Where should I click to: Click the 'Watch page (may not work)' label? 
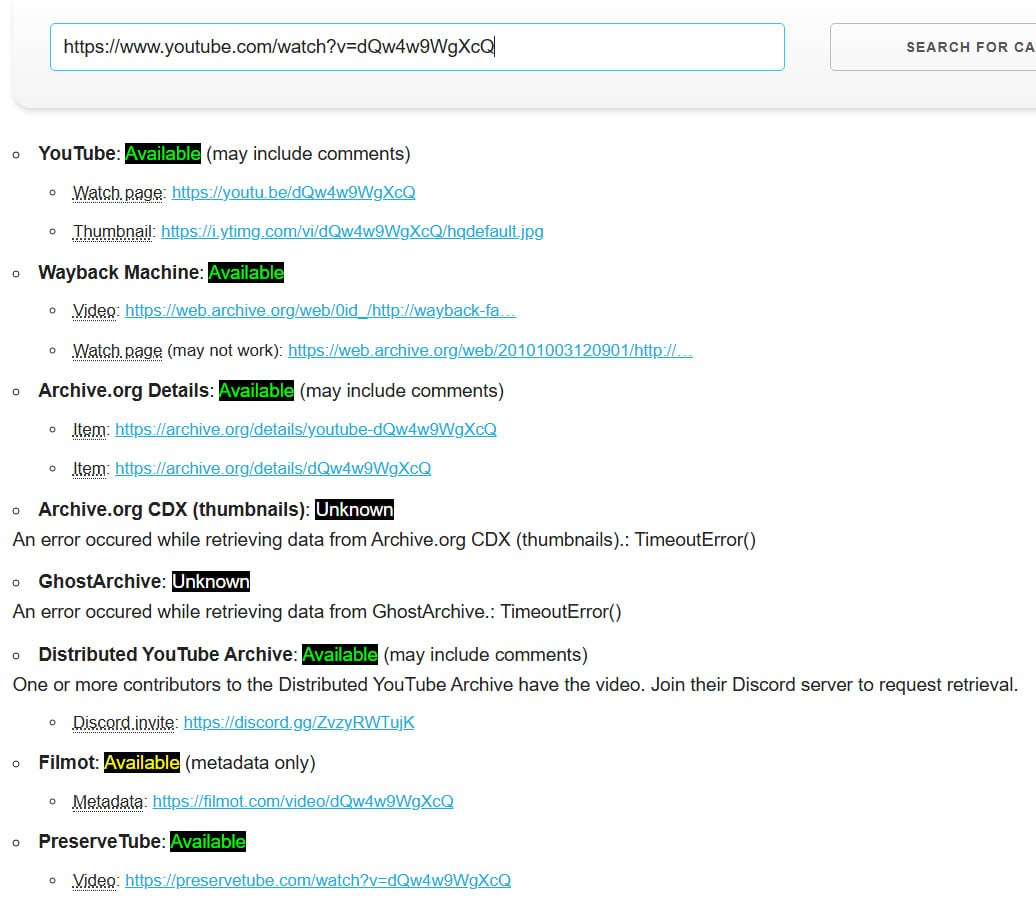[x=176, y=351]
